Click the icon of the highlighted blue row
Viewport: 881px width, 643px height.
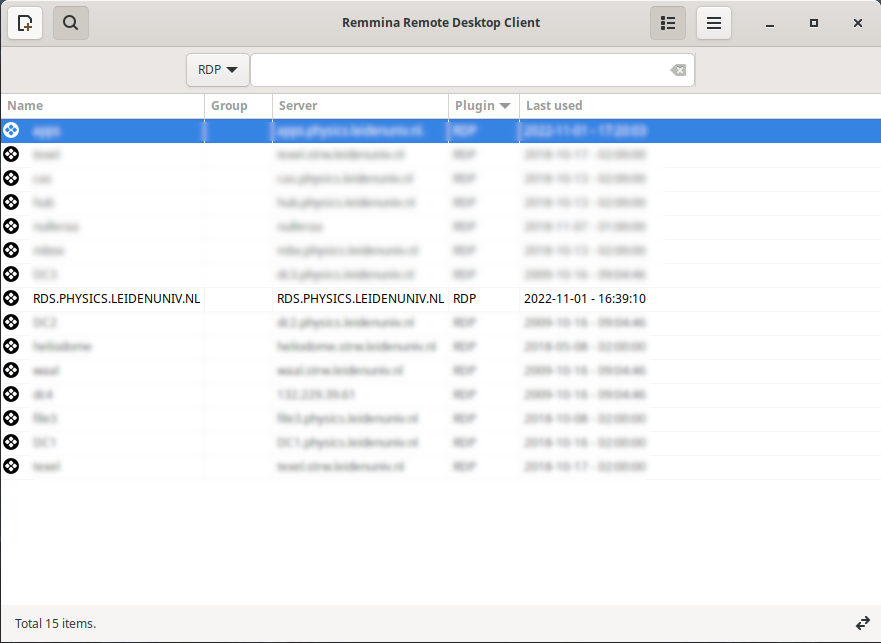[11, 130]
